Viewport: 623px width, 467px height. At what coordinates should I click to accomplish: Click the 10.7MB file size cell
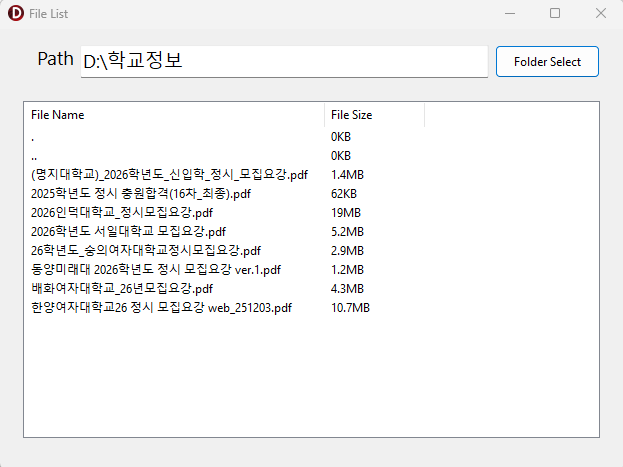(x=350, y=308)
